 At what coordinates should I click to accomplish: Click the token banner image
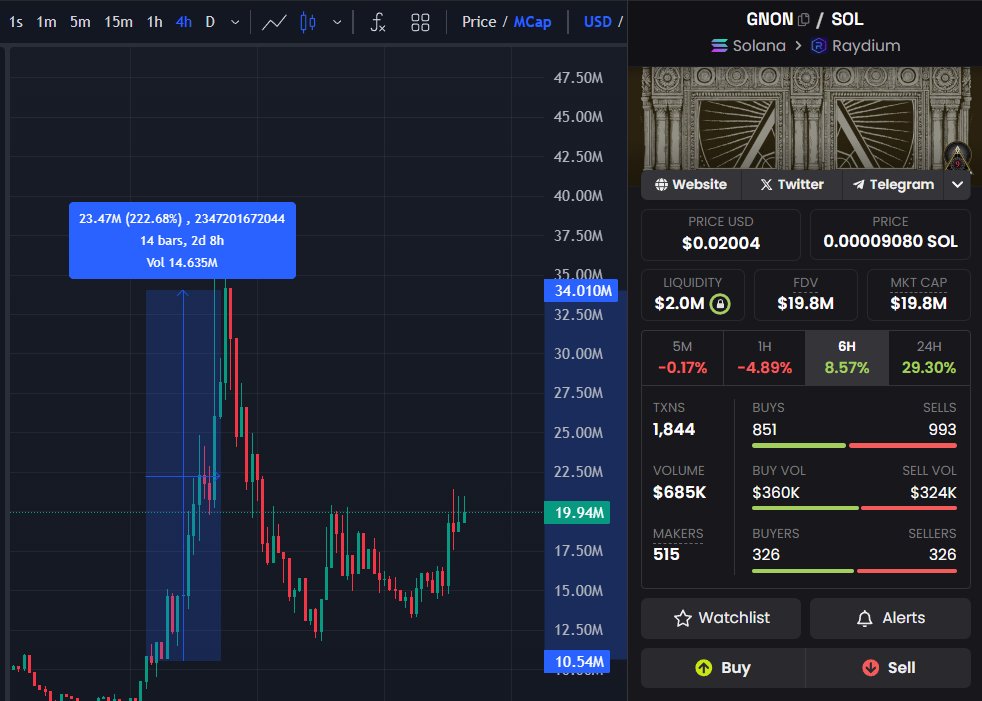806,118
